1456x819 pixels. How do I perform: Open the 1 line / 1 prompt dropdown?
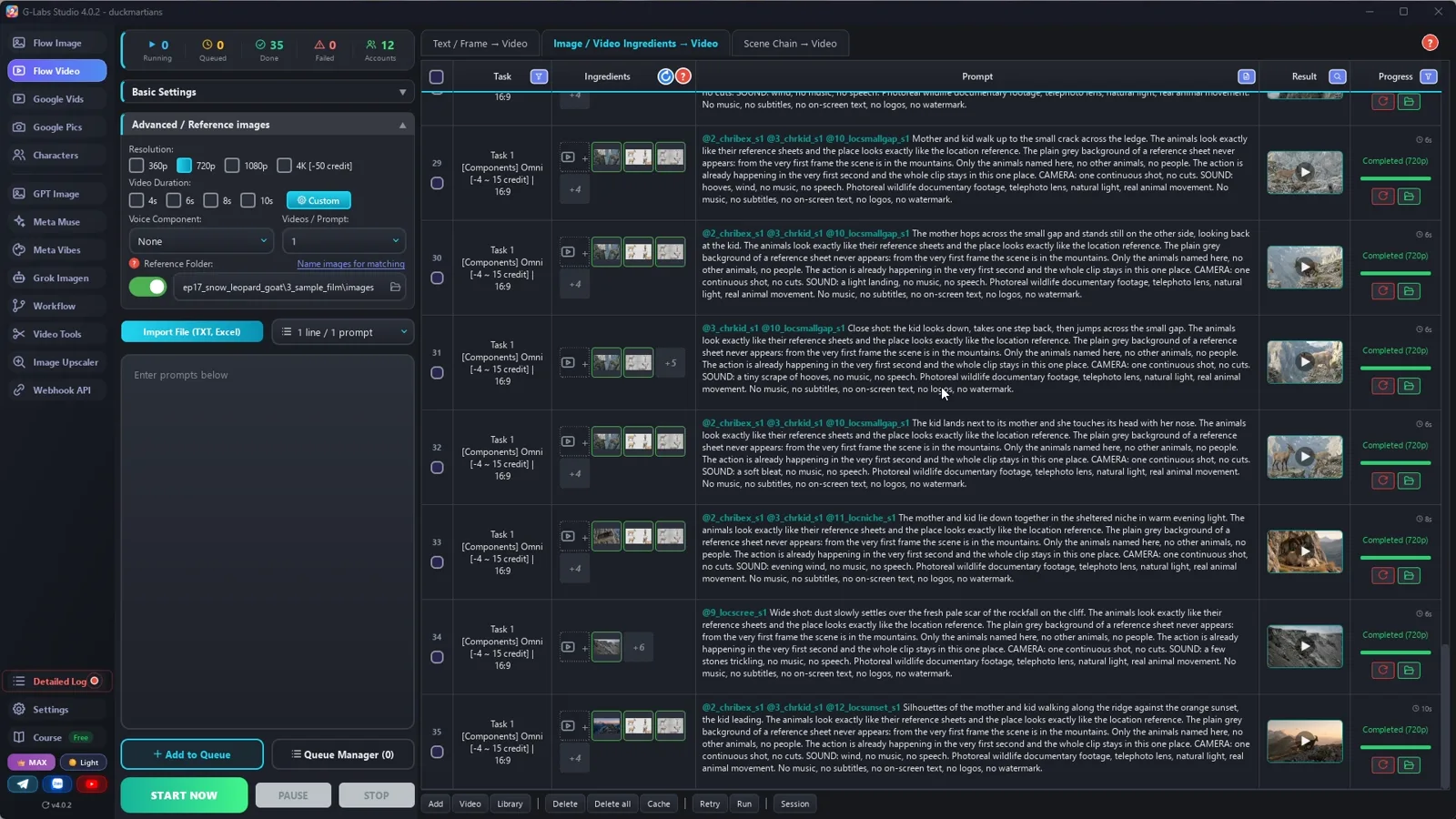pos(343,332)
